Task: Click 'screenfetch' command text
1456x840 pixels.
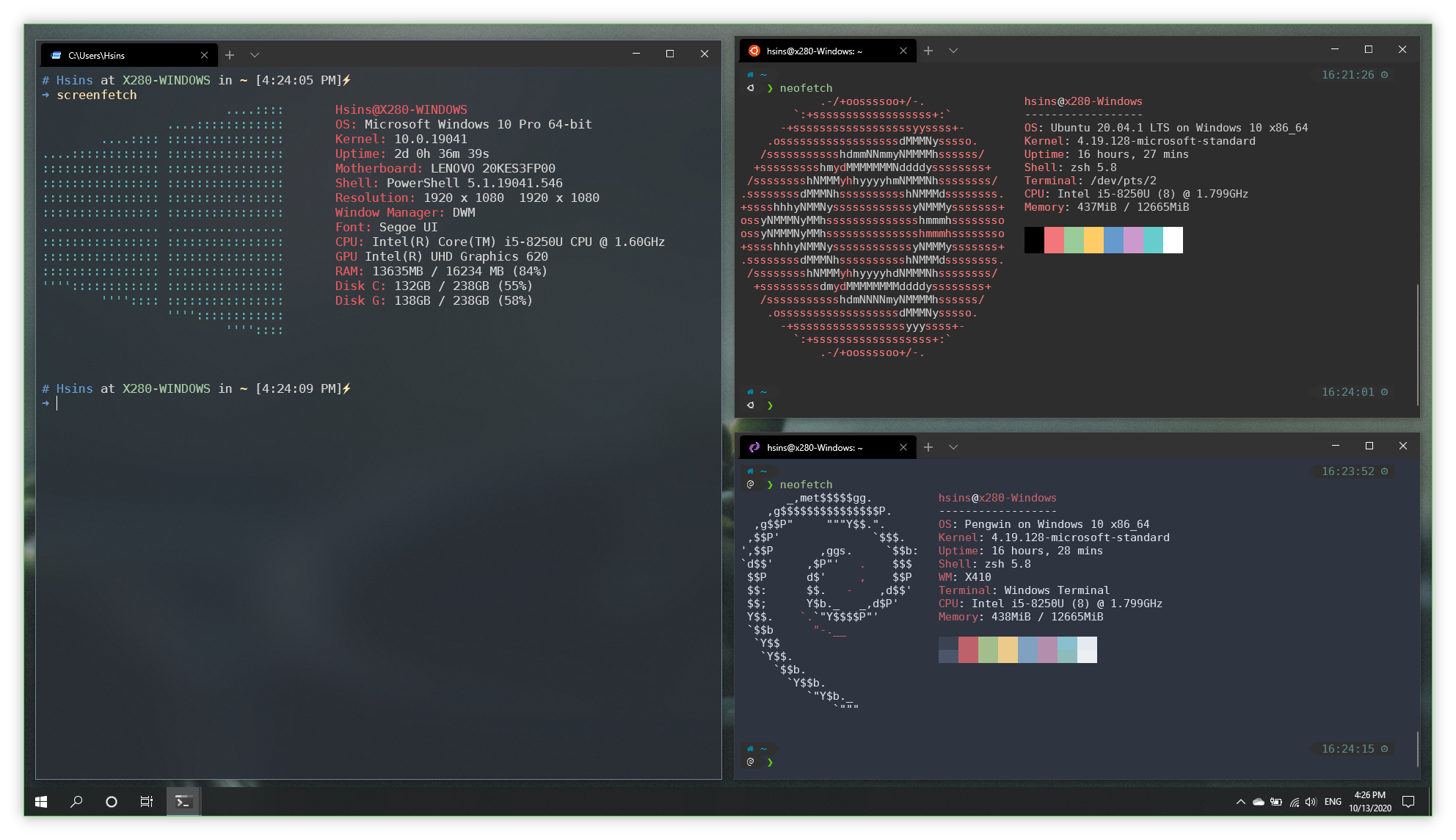Action: point(96,95)
